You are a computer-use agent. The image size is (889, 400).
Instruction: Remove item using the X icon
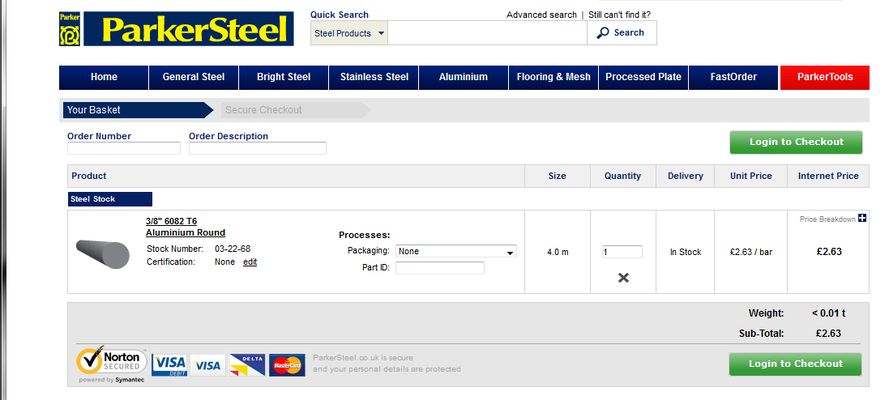pyautogui.click(x=623, y=277)
